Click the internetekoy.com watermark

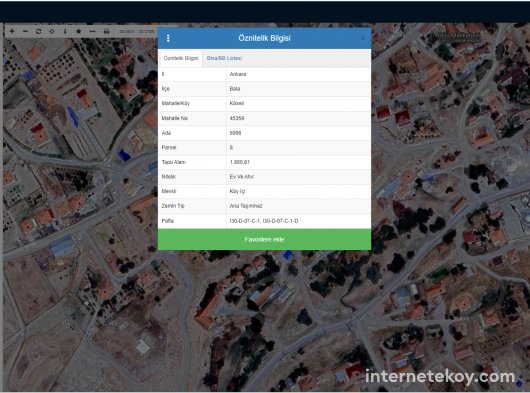[440, 377]
